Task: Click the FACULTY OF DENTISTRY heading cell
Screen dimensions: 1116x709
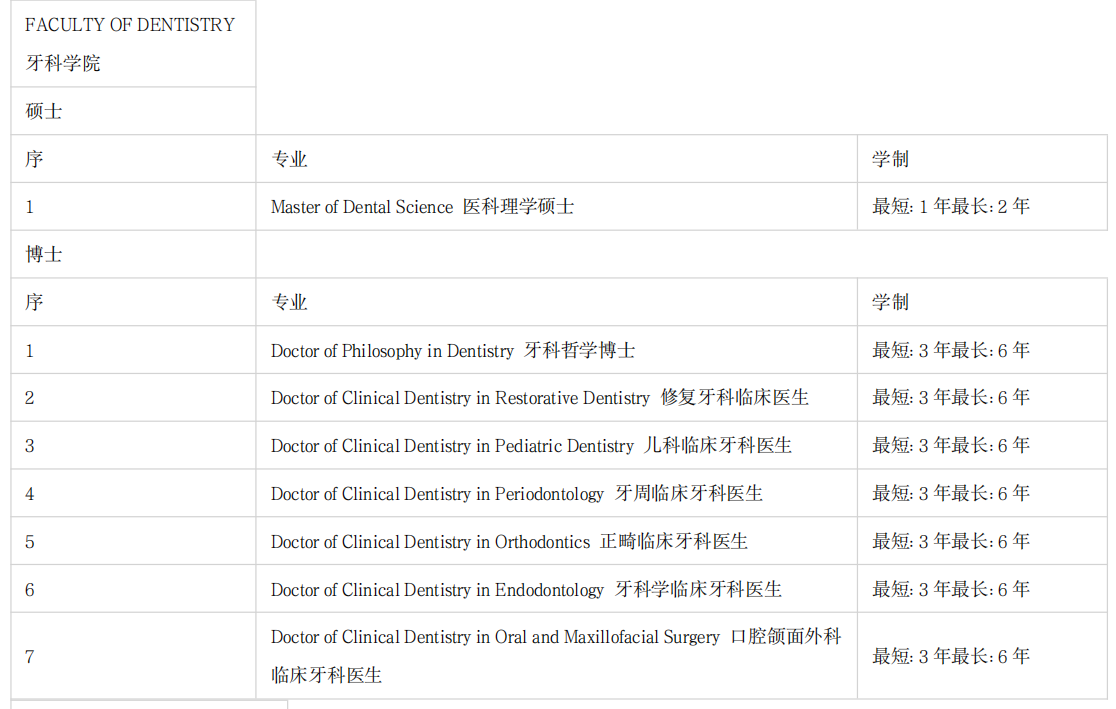Action: tap(130, 25)
